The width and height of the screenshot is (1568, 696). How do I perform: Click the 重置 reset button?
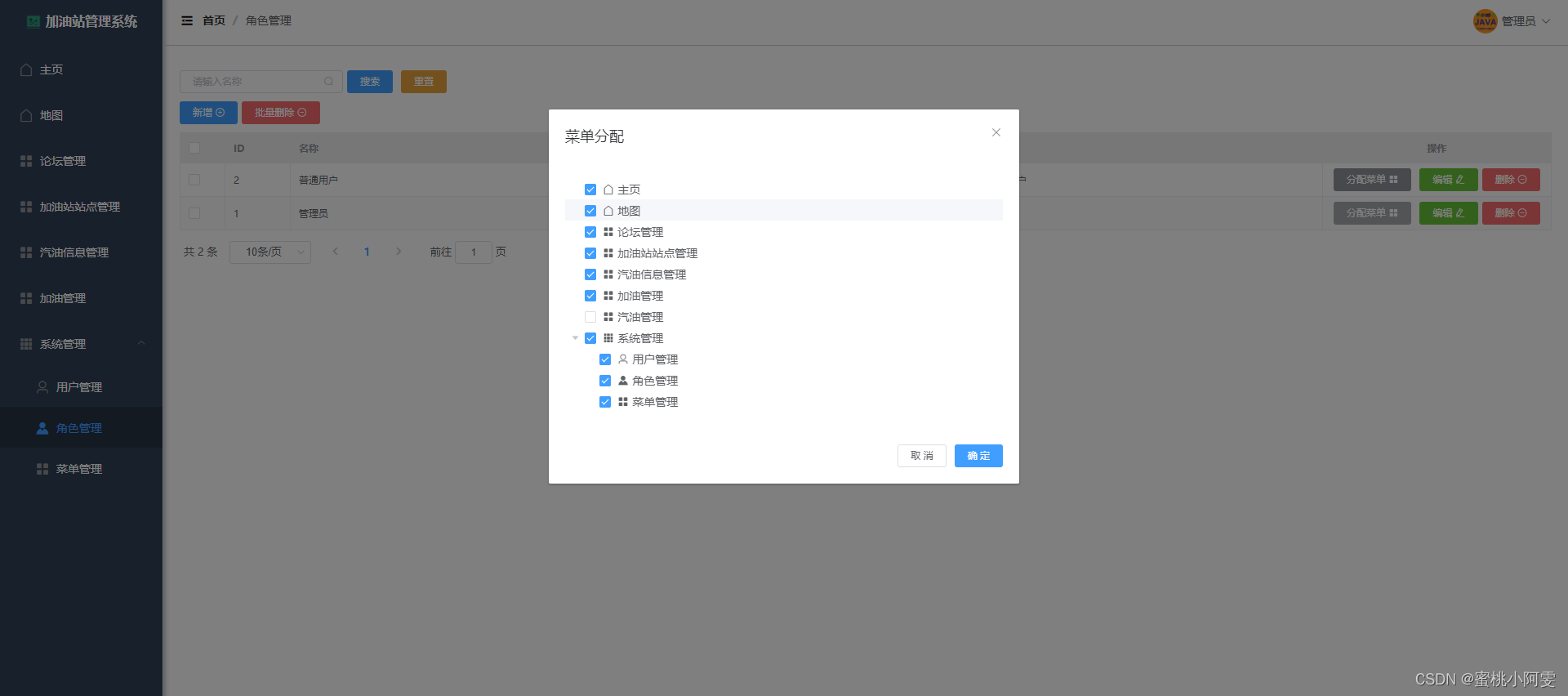click(x=424, y=82)
